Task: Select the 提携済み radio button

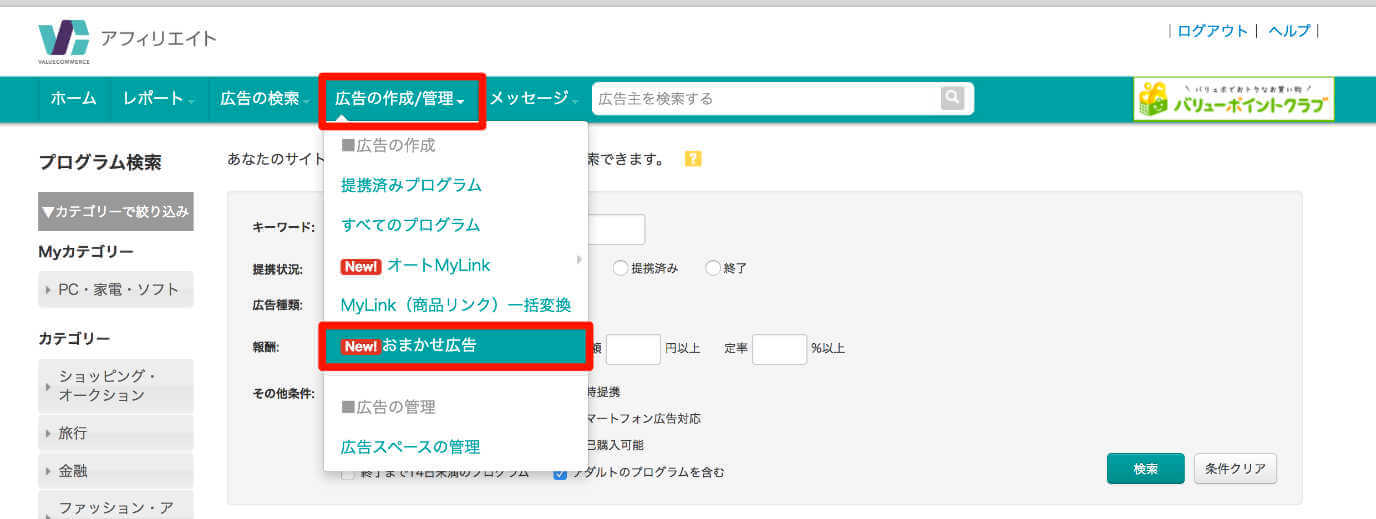Action: (621, 267)
